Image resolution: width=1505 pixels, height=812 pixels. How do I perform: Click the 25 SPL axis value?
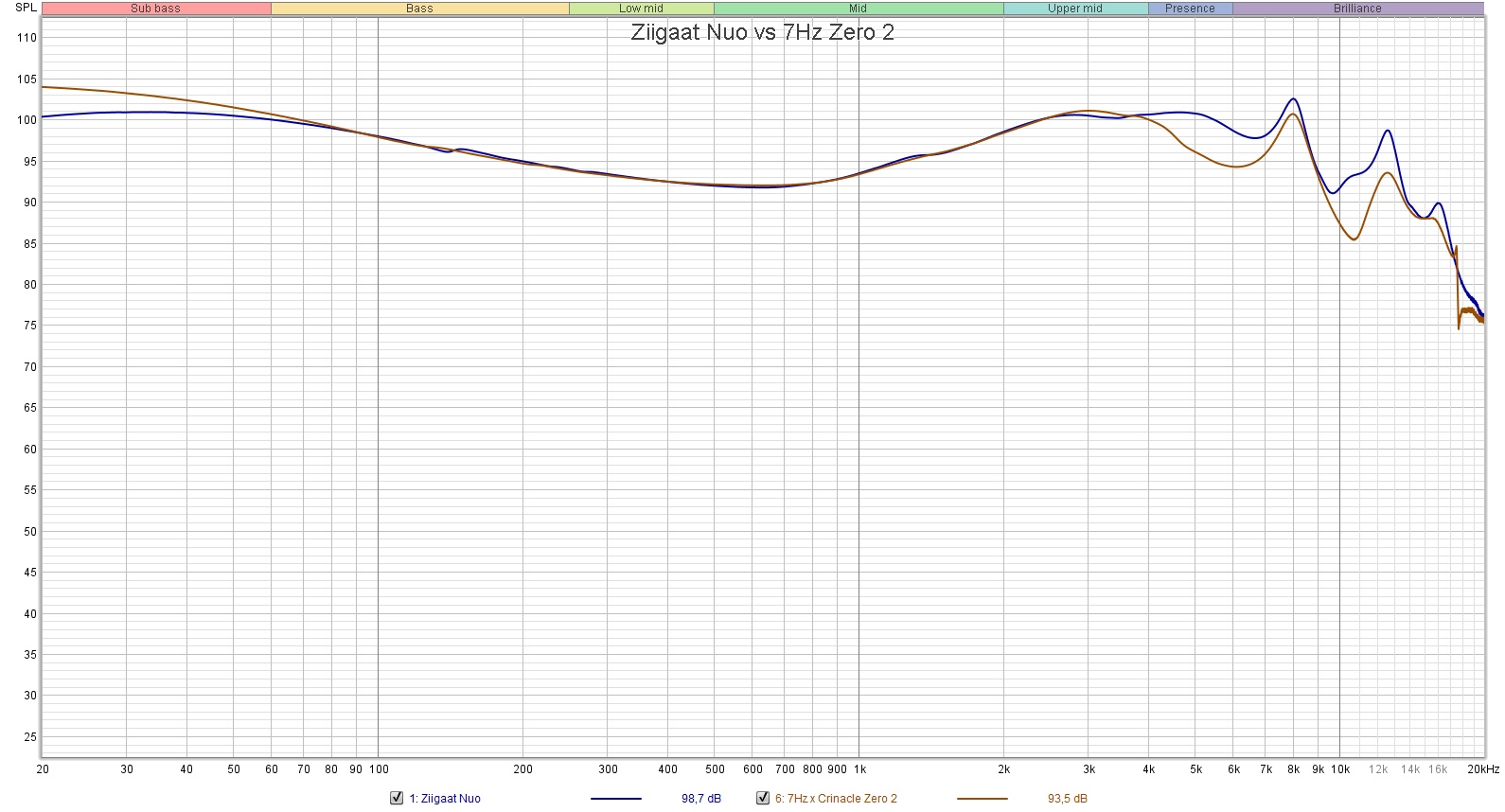pos(30,737)
